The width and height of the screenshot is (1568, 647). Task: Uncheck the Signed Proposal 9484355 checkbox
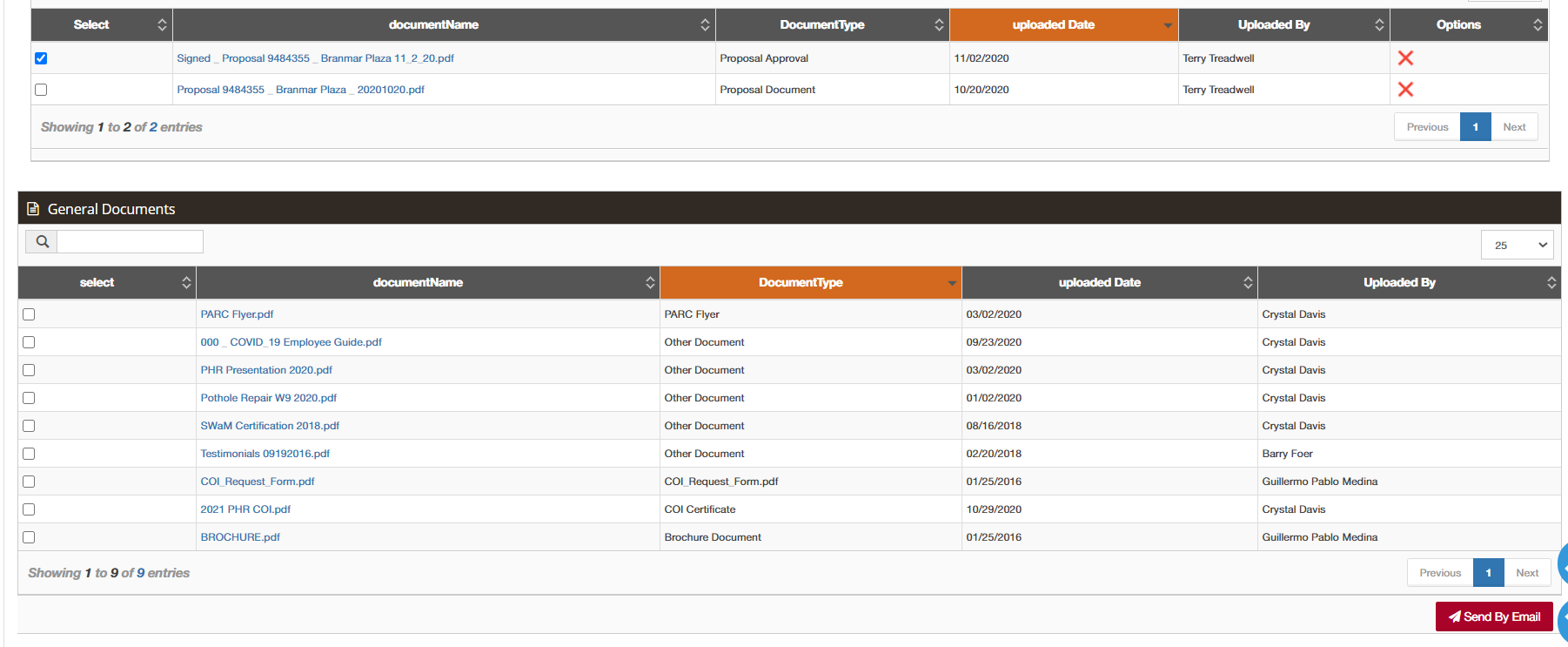[41, 58]
